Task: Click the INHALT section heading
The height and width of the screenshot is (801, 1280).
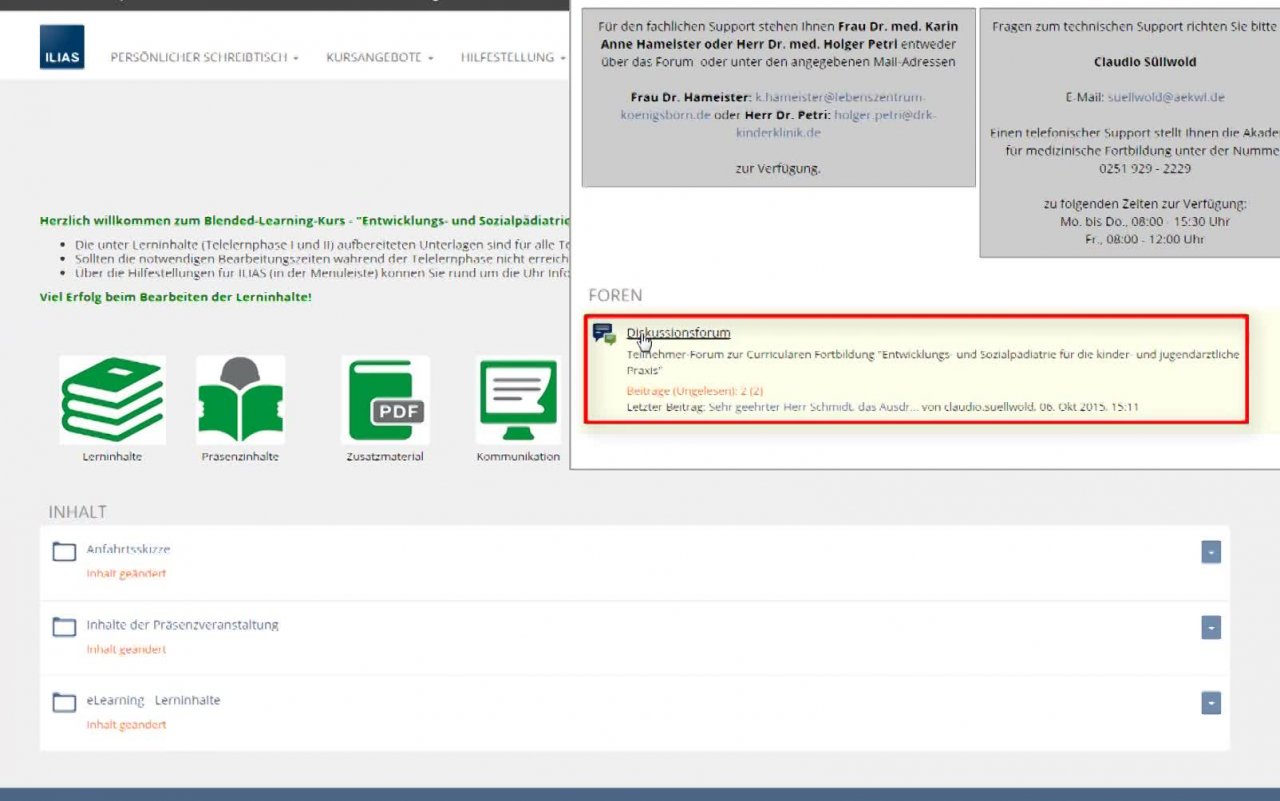Action: pos(77,512)
